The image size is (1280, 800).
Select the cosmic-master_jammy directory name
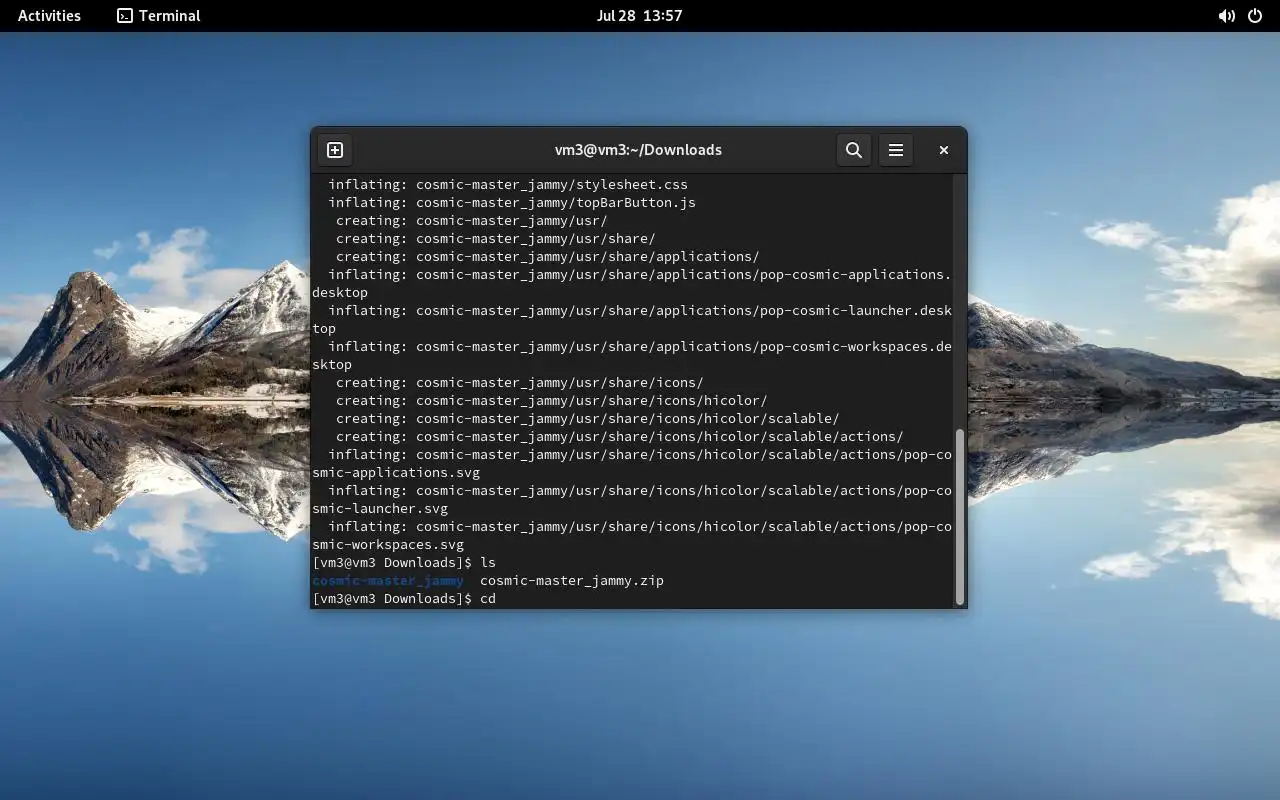point(388,581)
